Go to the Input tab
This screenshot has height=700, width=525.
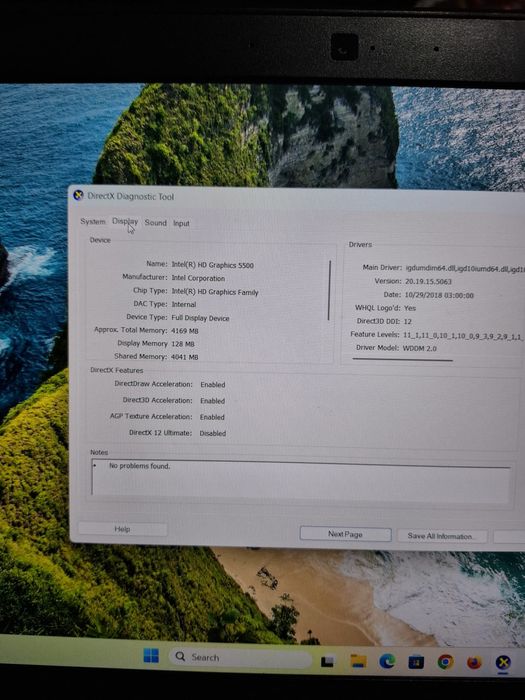tap(181, 223)
